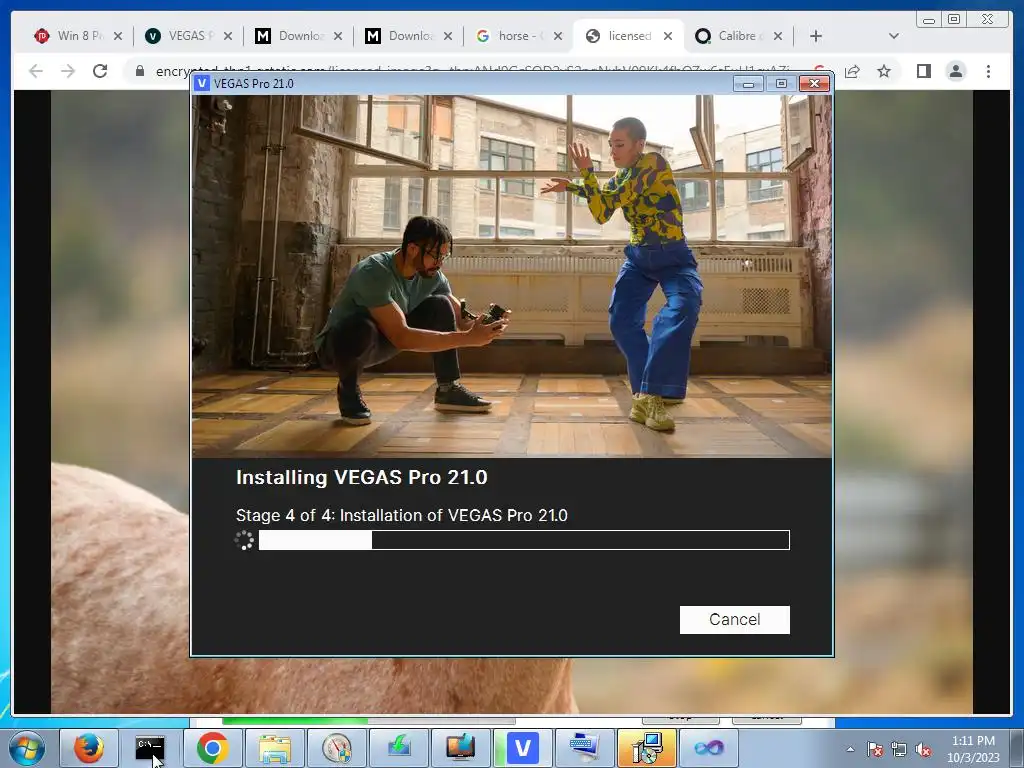Screen dimensions: 1024x768
Task: Go back in Chrome
Action: (36, 71)
